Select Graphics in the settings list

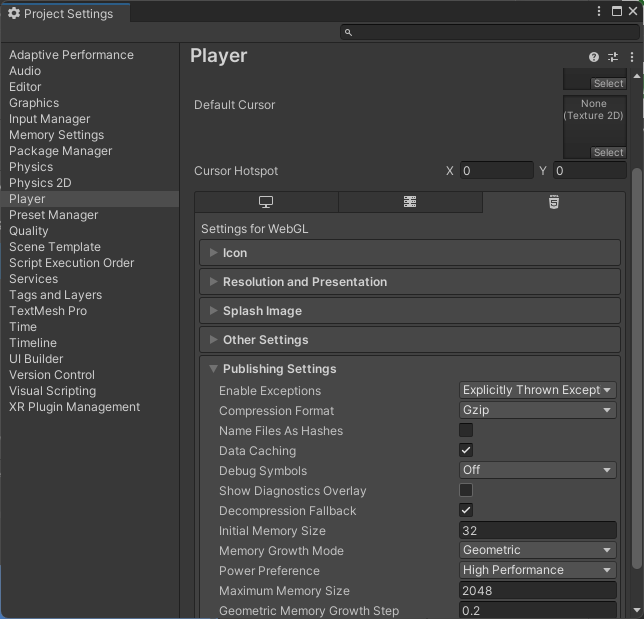click(x=34, y=103)
